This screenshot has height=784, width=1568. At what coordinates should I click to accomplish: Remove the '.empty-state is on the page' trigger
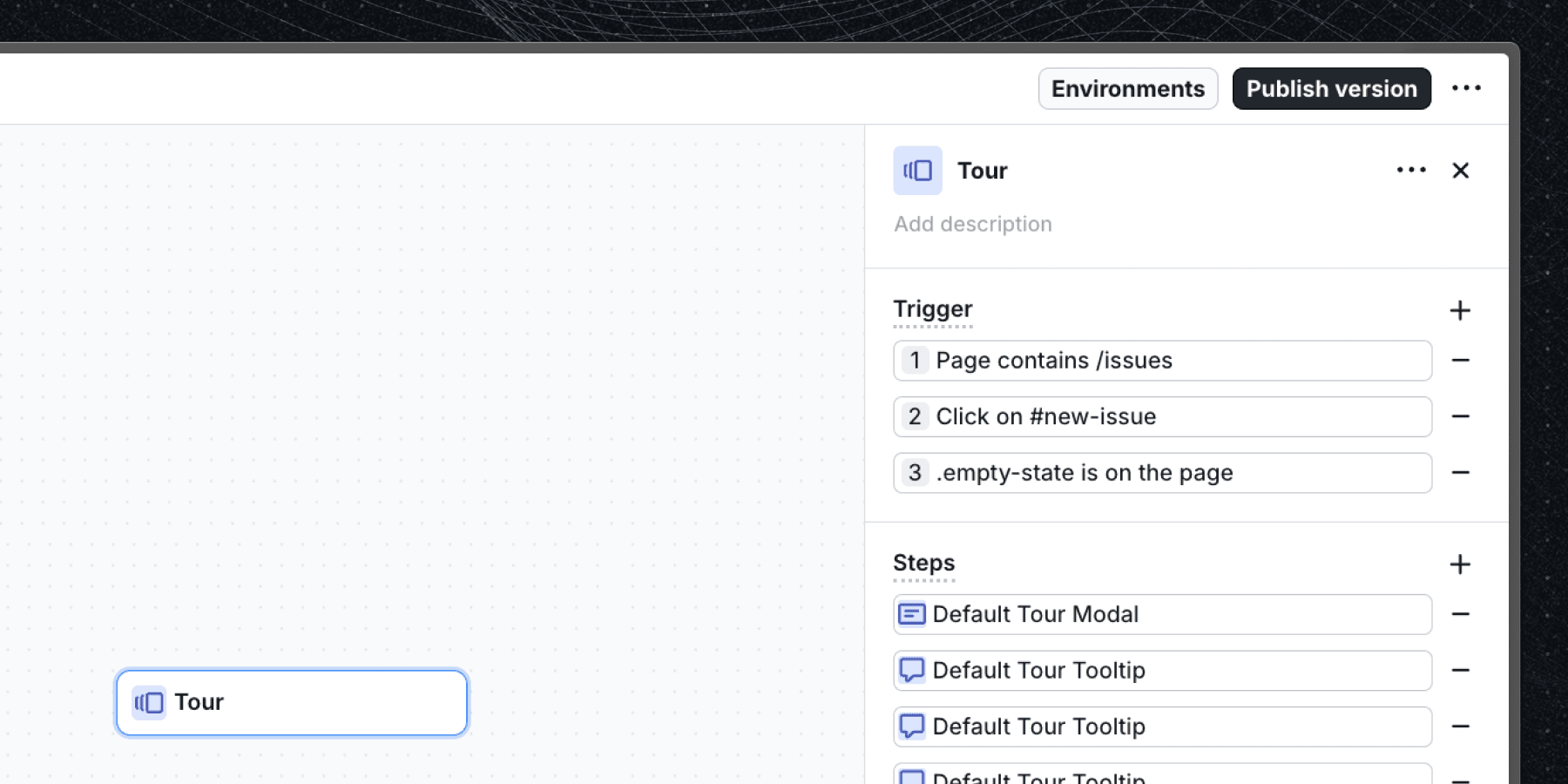pyautogui.click(x=1461, y=472)
